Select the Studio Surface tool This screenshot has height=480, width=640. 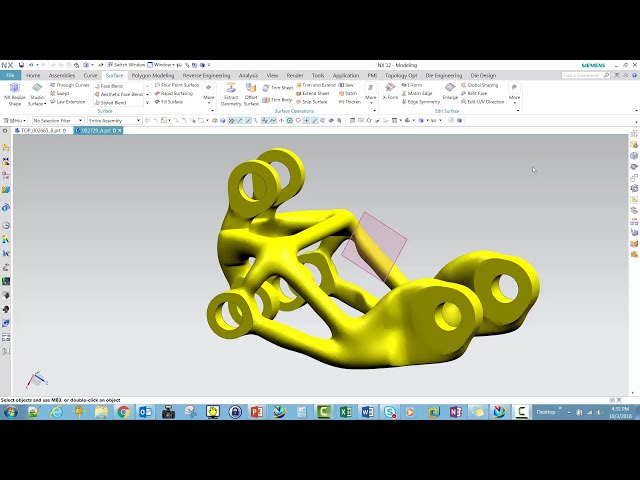click(36, 92)
